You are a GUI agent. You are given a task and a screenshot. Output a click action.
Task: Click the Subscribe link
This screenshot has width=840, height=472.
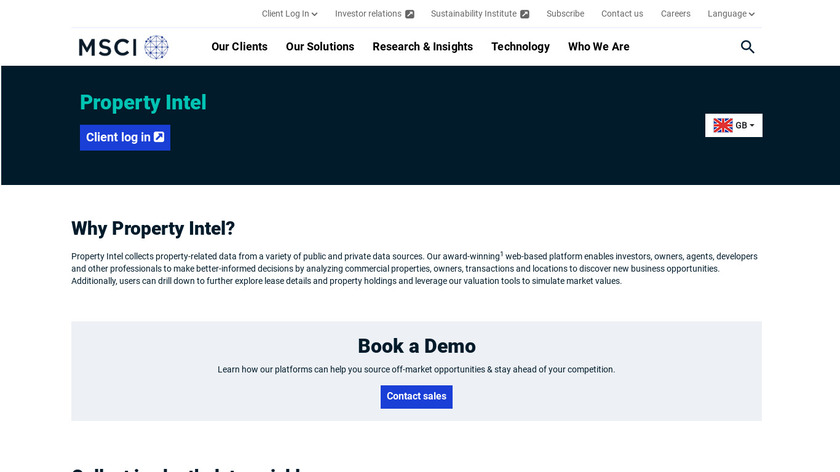[x=565, y=14]
